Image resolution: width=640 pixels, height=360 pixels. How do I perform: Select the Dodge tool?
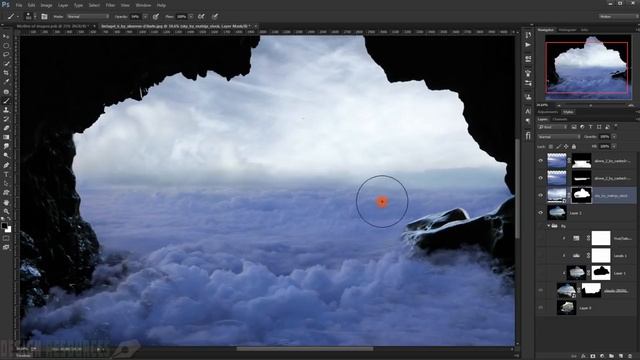(6, 155)
